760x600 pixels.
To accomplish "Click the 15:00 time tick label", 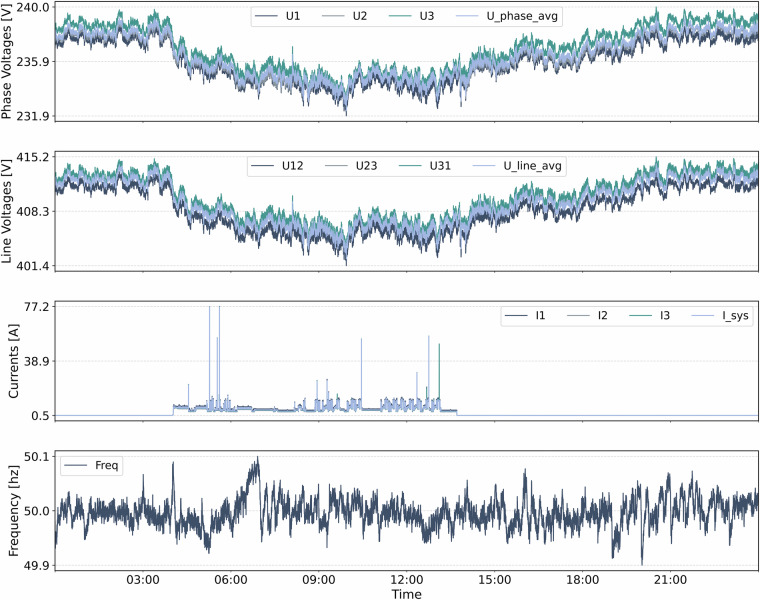I will pos(494,580).
